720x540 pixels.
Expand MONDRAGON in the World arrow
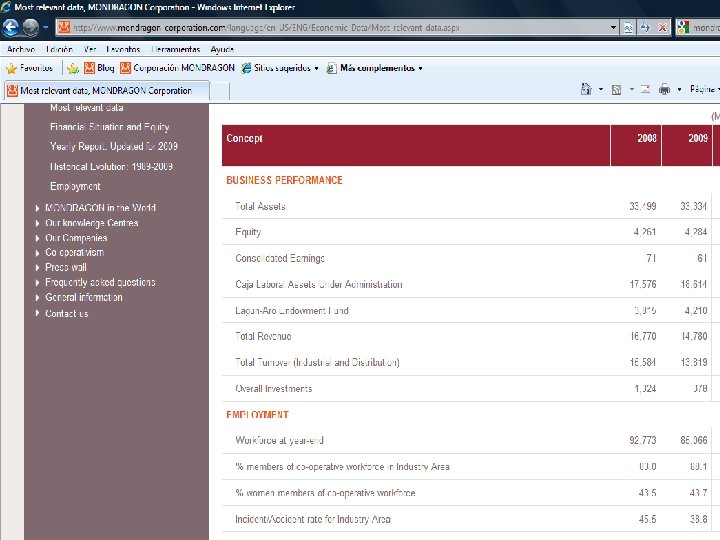37,208
